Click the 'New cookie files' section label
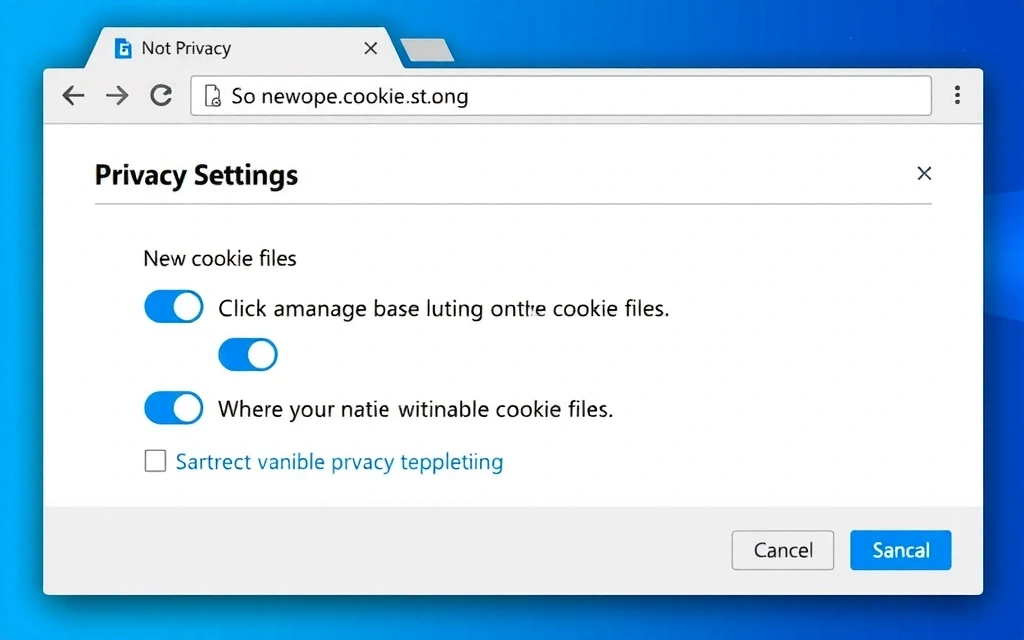The width and height of the screenshot is (1024, 640). 220,258
